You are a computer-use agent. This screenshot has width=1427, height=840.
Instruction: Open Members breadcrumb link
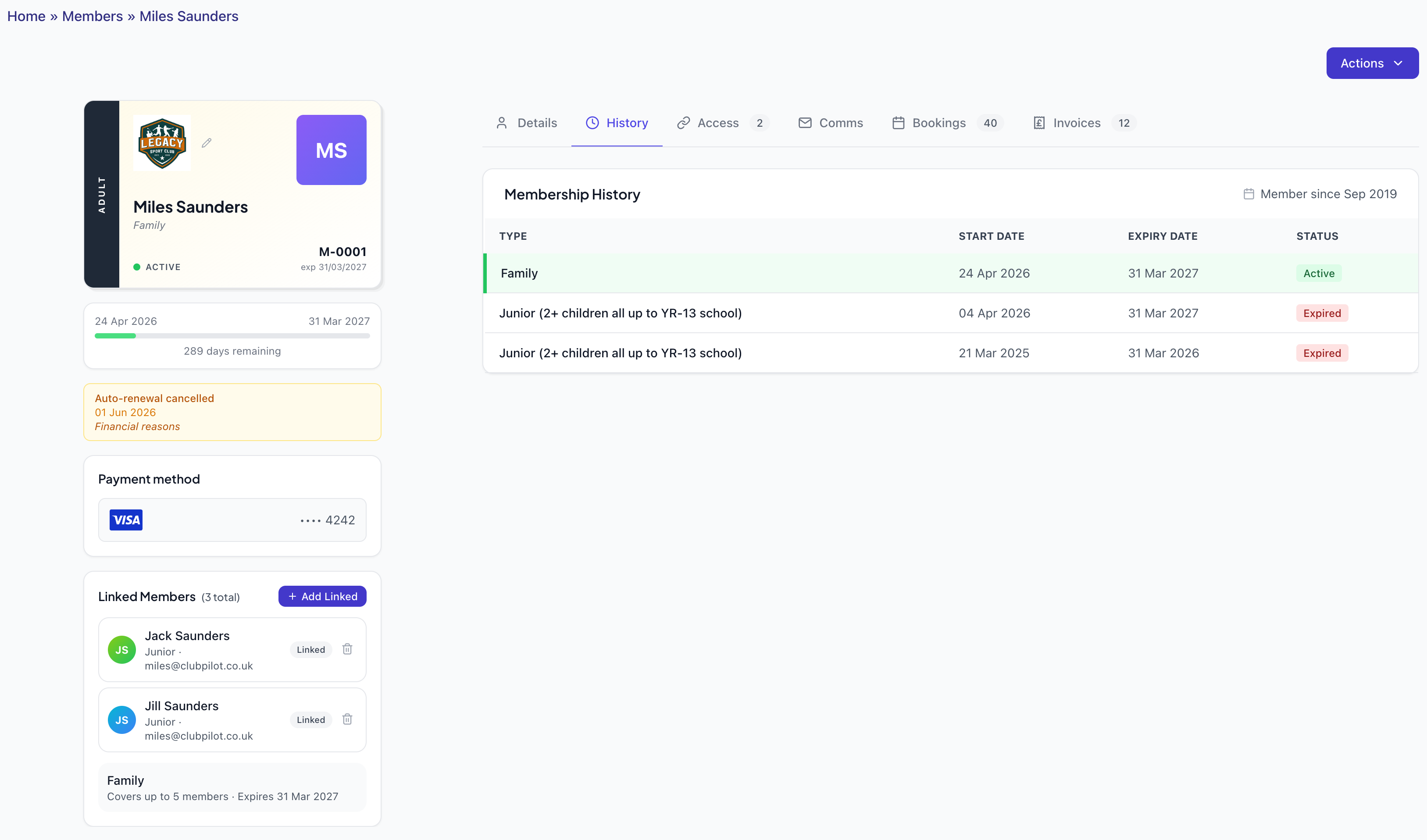click(92, 16)
